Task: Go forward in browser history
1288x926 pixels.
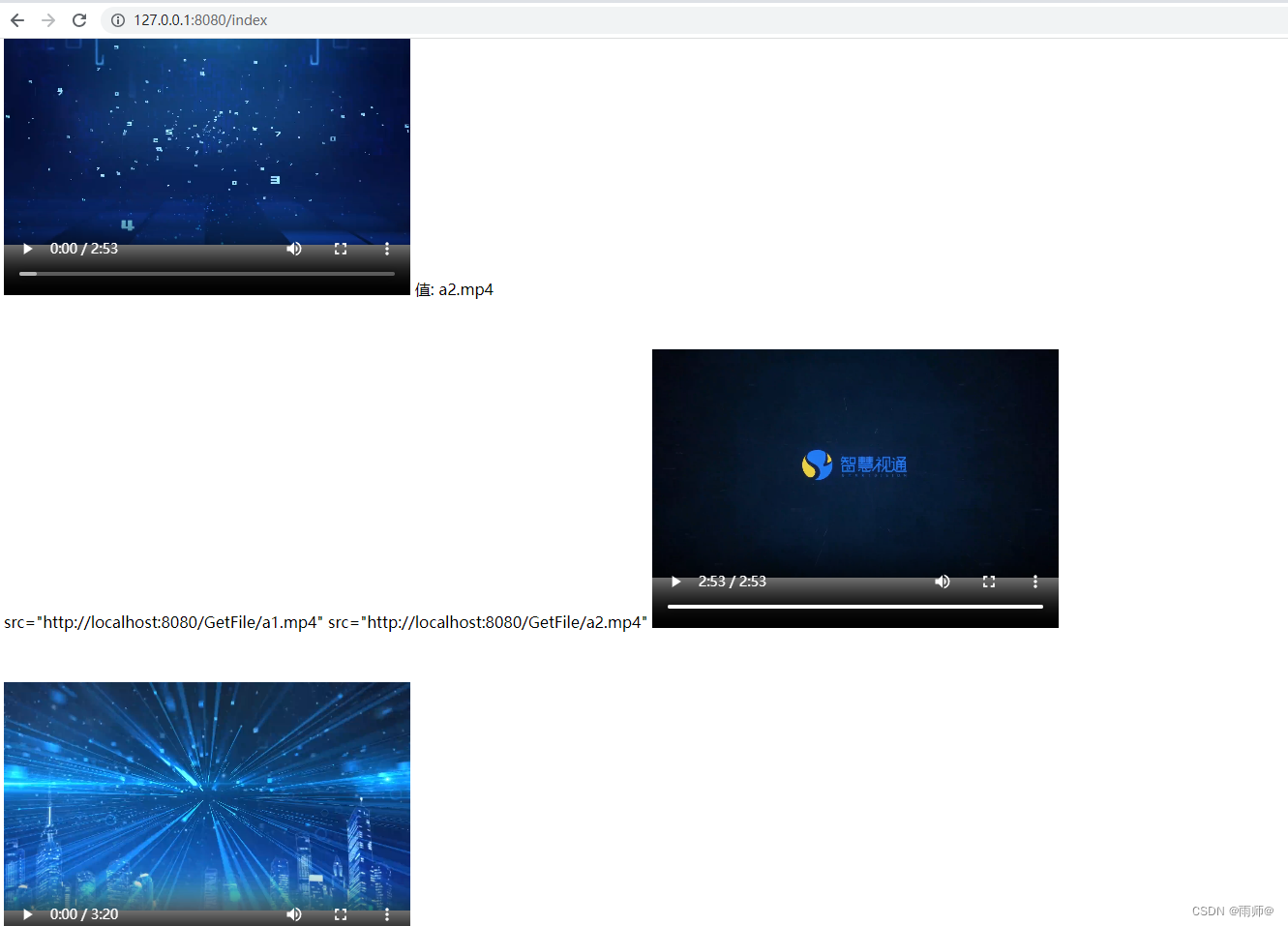Action: click(48, 20)
